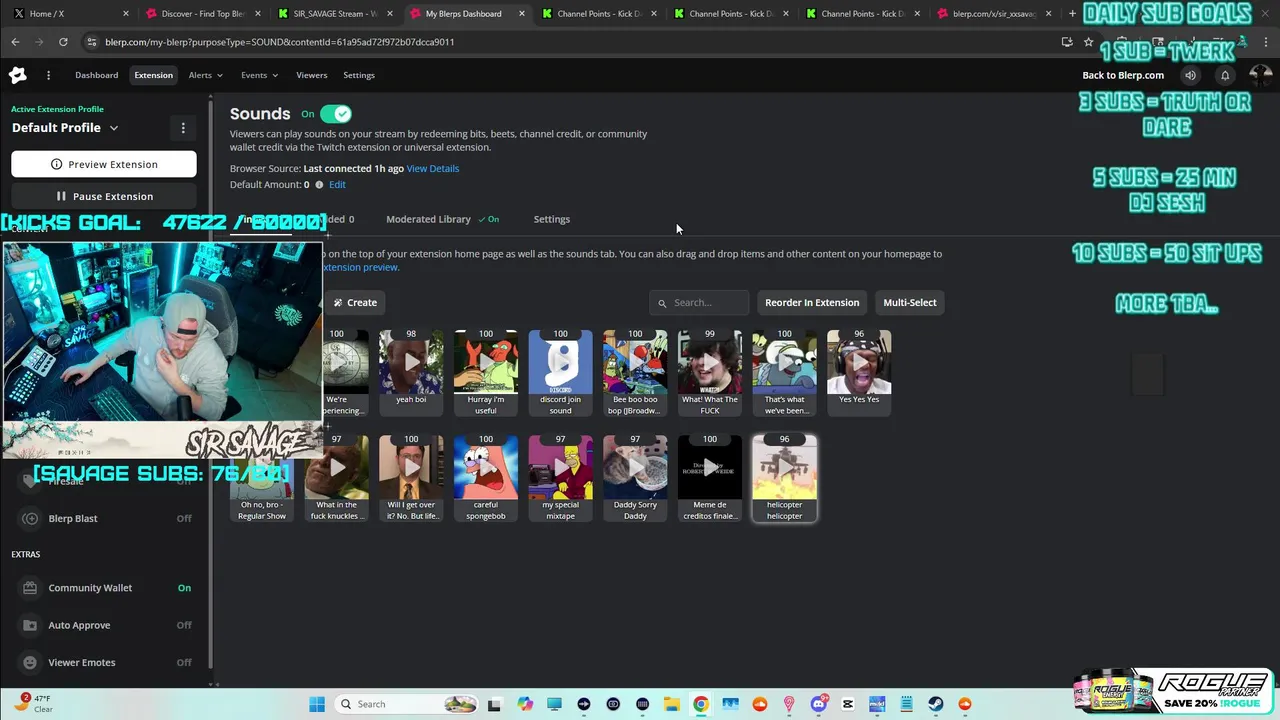Play the 'Yes Yes Yes' sound
This screenshot has height=720, width=1280.
[x=859, y=361]
